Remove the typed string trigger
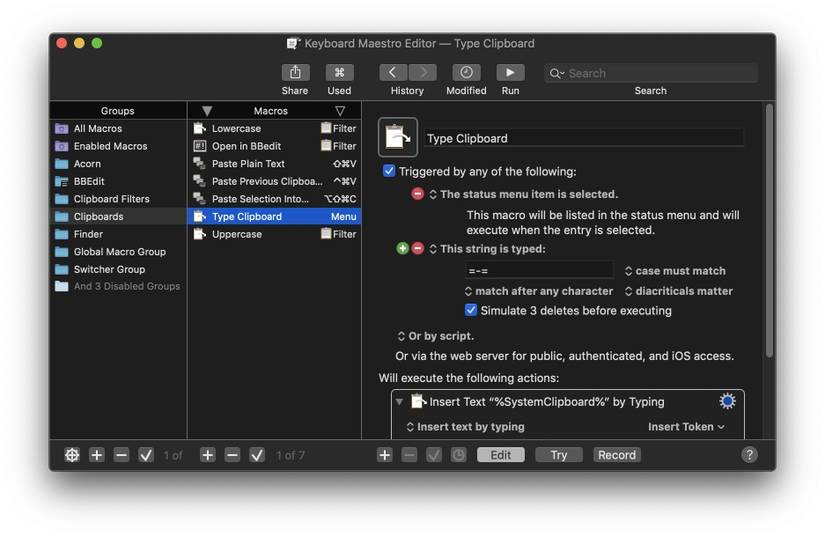Viewport: 825px width, 536px height. click(417, 248)
